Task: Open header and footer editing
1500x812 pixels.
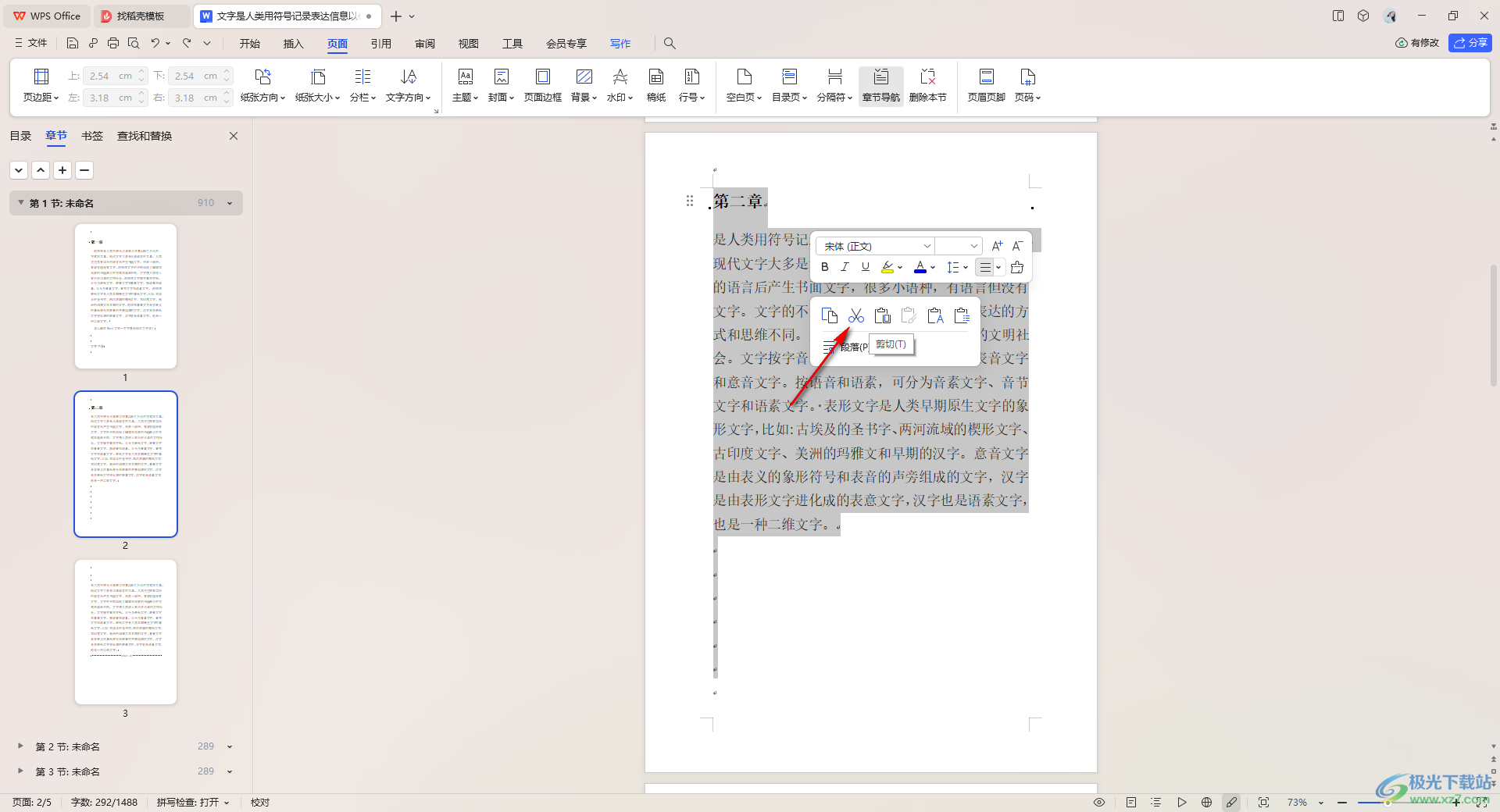Action: pos(986,85)
